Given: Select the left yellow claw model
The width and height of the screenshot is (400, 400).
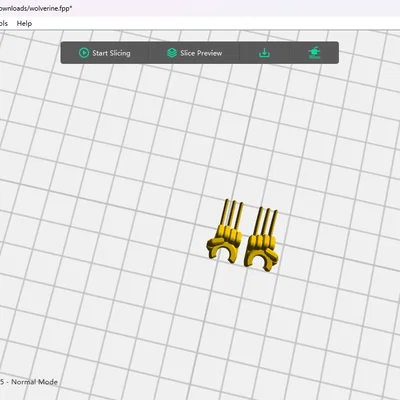Looking at the screenshot, I should click(225, 230).
